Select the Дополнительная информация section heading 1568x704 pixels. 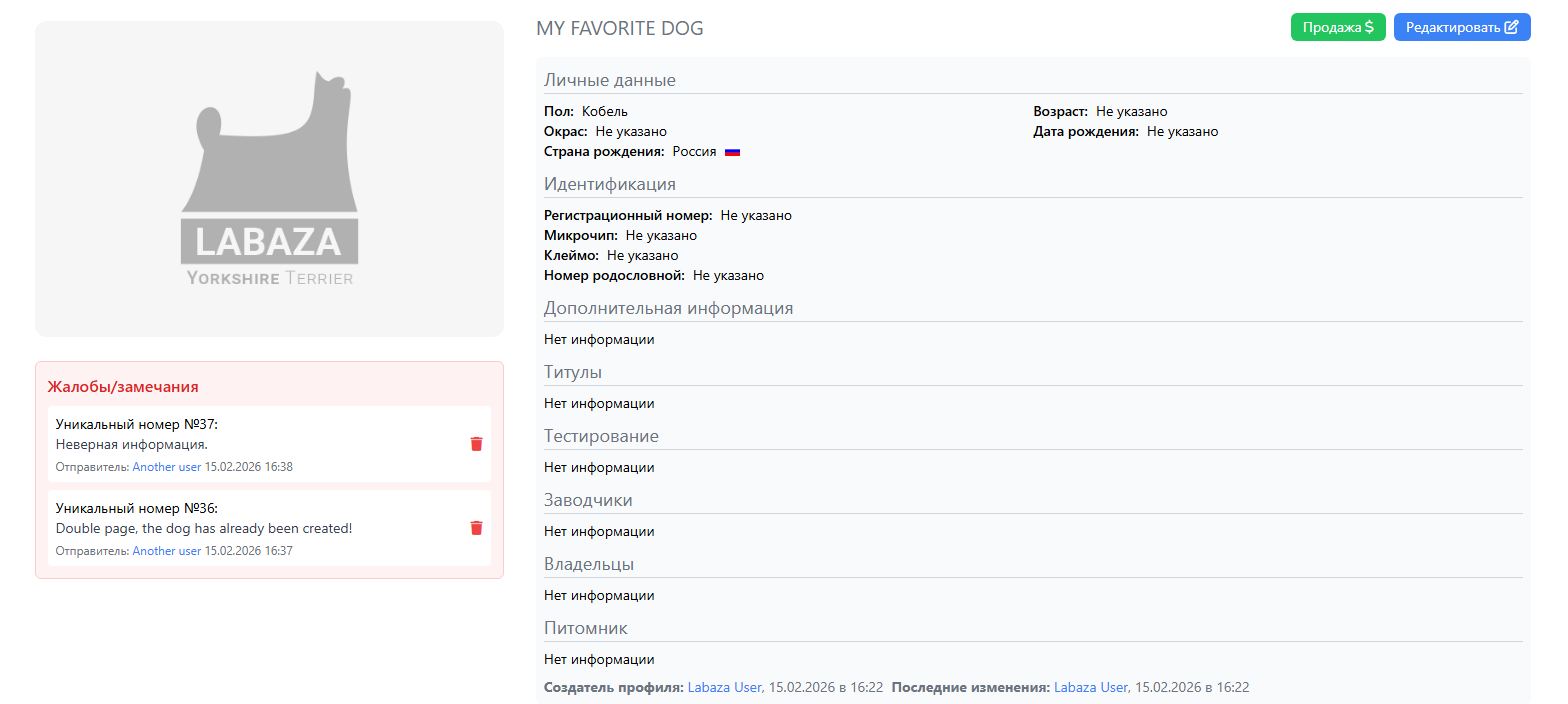coord(668,309)
